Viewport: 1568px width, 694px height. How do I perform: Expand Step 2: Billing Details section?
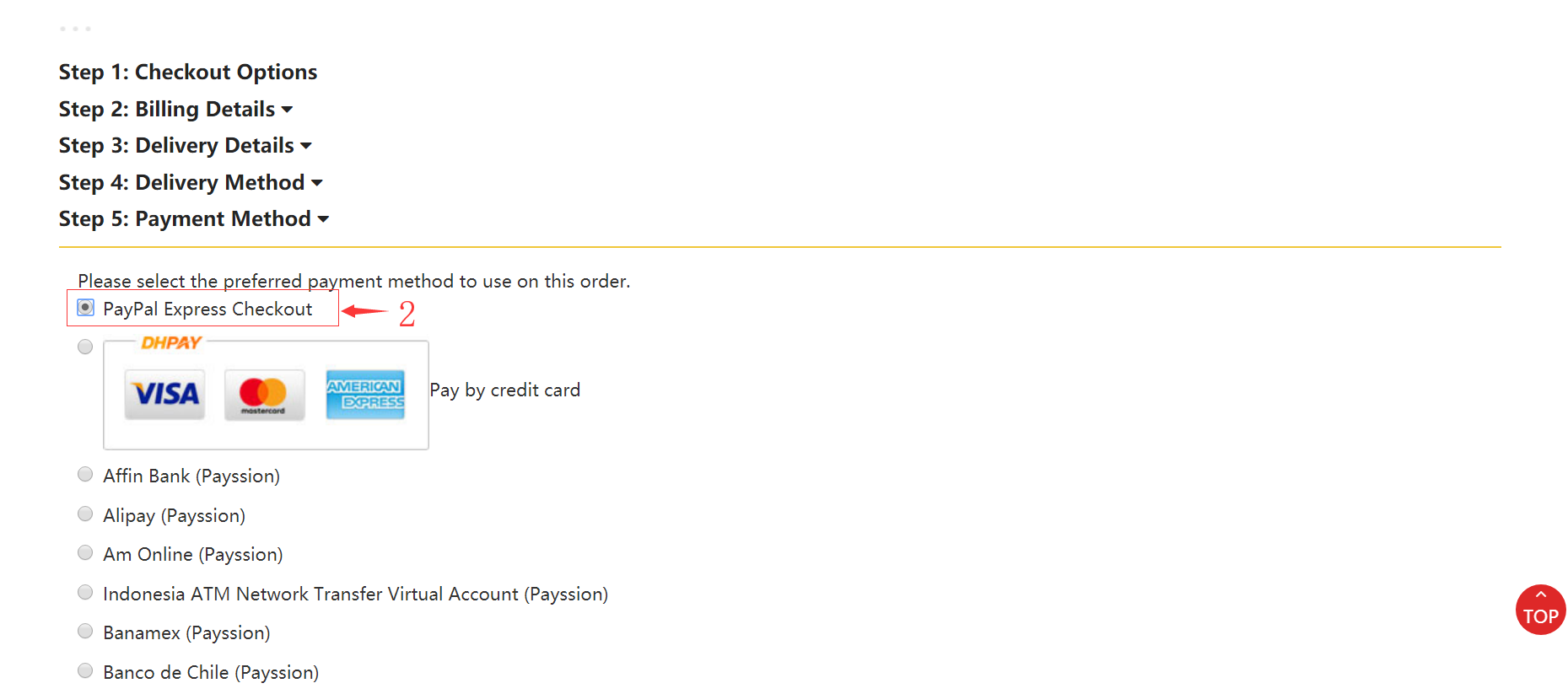175,109
